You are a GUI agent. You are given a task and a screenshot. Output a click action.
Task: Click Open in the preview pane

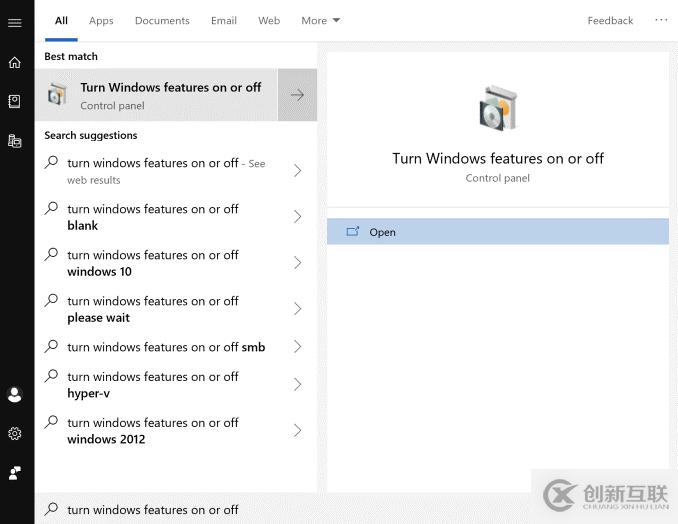click(498, 232)
